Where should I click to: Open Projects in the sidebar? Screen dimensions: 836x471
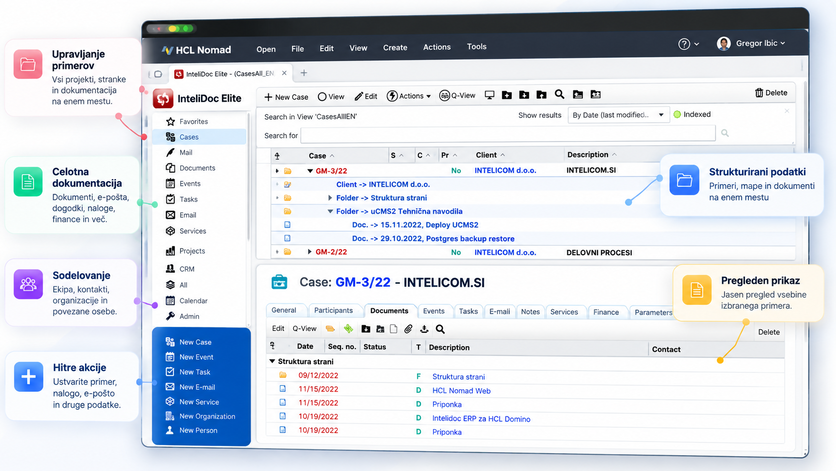click(185, 251)
